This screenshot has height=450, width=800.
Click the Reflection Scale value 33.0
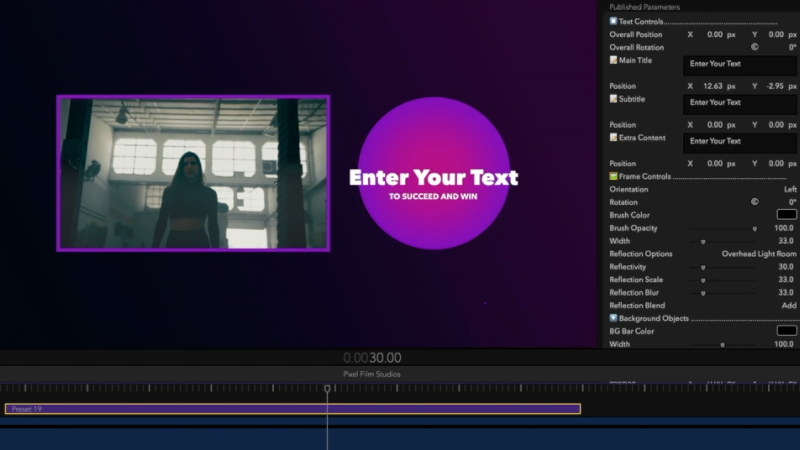click(786, 280)
